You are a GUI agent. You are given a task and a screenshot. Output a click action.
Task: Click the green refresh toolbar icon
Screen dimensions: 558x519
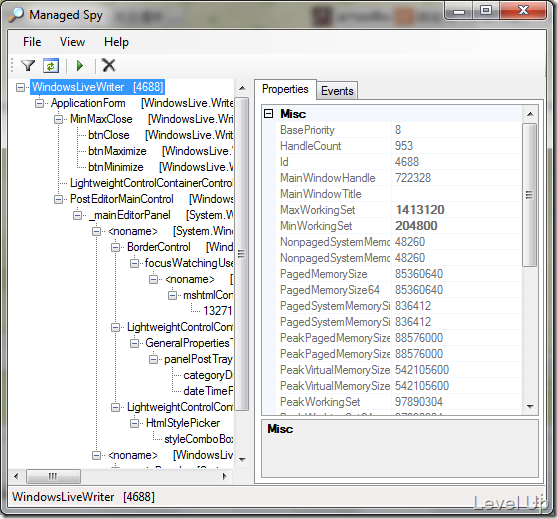coord(51,65)
